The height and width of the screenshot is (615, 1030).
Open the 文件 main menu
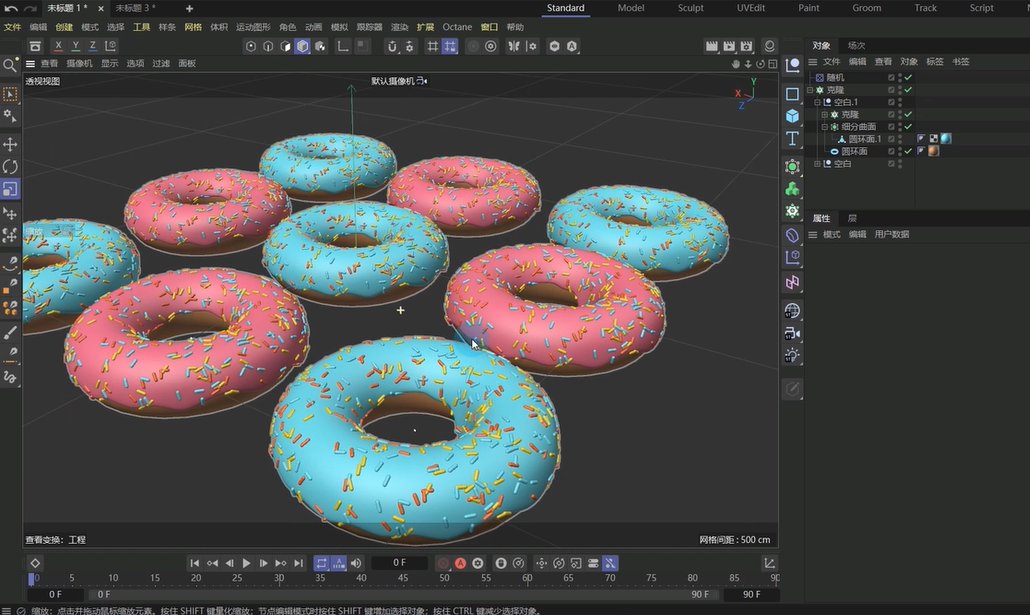coord(12,27)
